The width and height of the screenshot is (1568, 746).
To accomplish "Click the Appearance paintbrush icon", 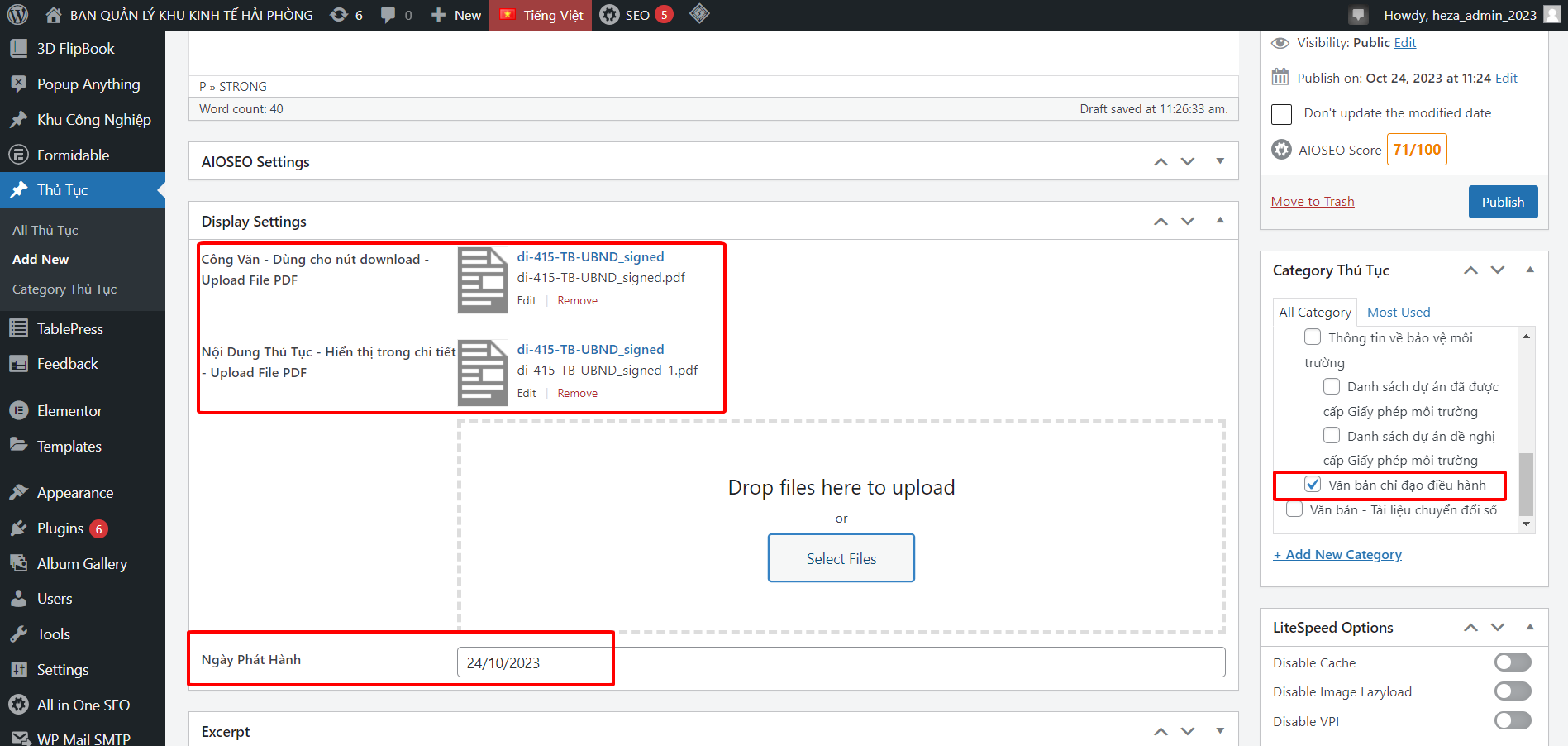I will point(18,493).
